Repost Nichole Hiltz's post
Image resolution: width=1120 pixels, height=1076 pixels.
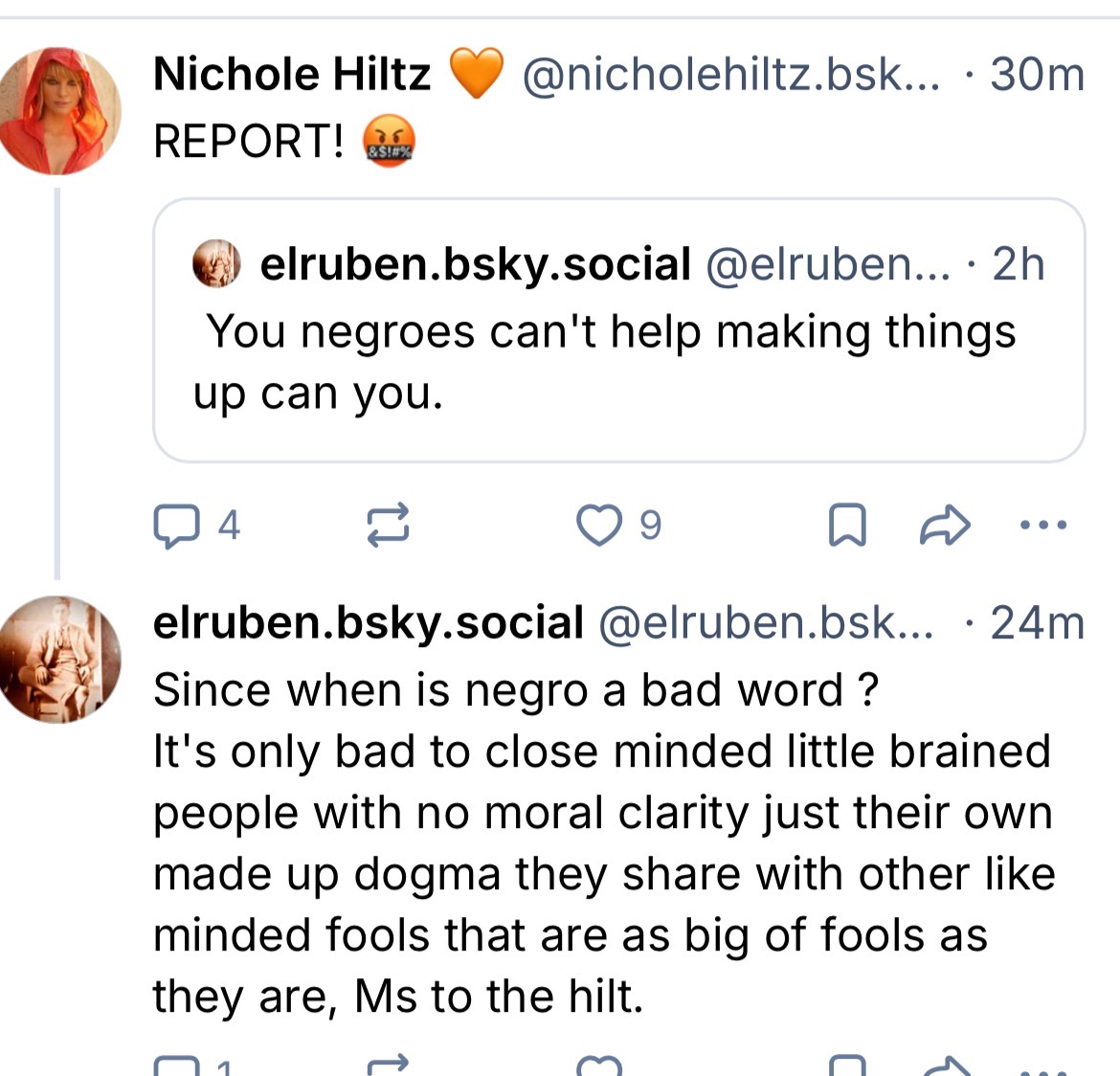point(389,526)
